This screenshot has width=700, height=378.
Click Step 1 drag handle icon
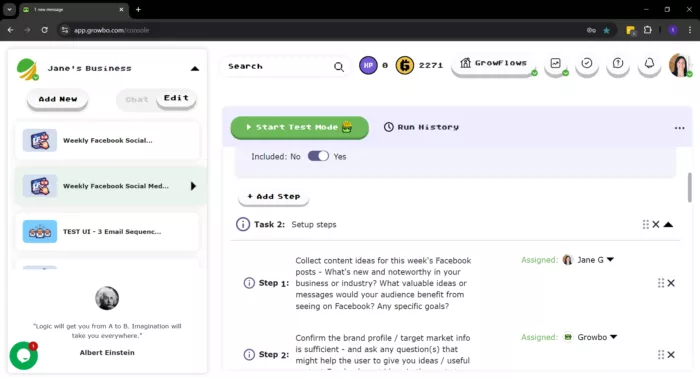661,283
